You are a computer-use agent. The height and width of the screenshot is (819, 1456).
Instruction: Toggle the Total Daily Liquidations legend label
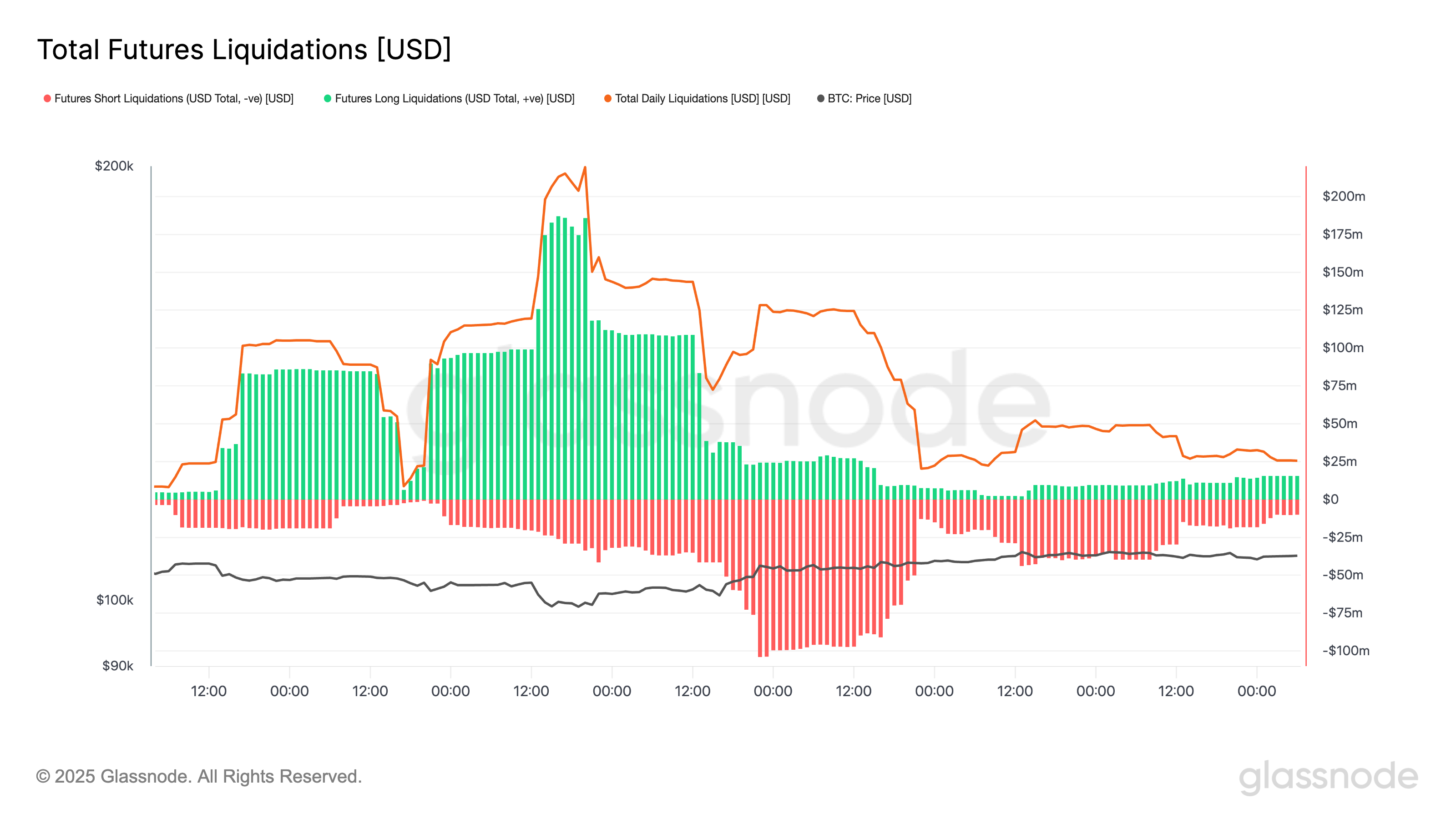(703, 98)
